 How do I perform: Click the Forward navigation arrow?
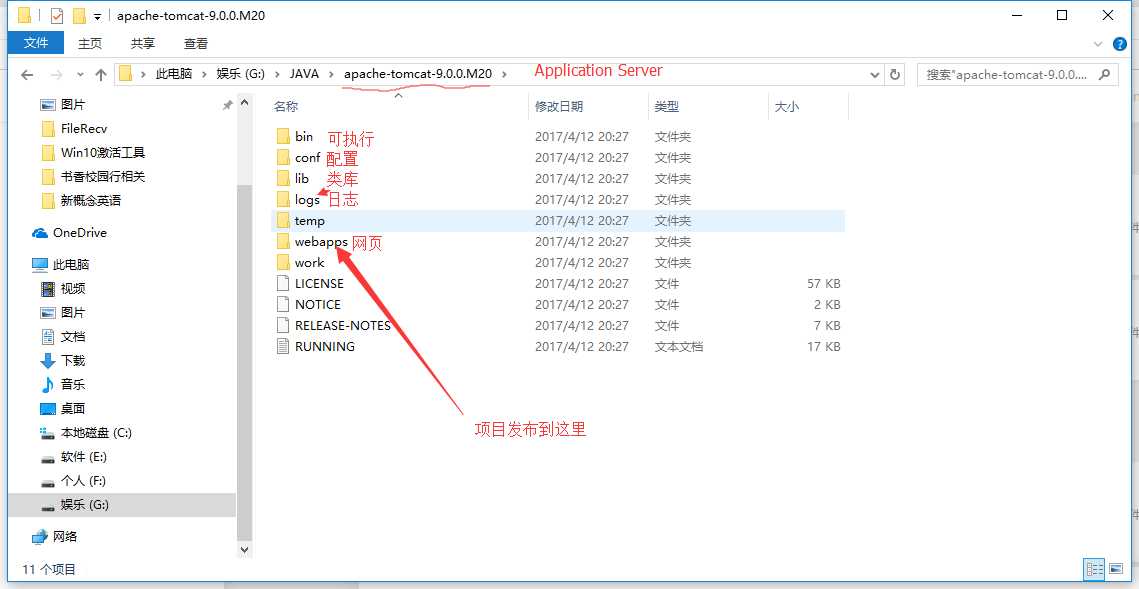pyautogui.click(x=56, y=74)
